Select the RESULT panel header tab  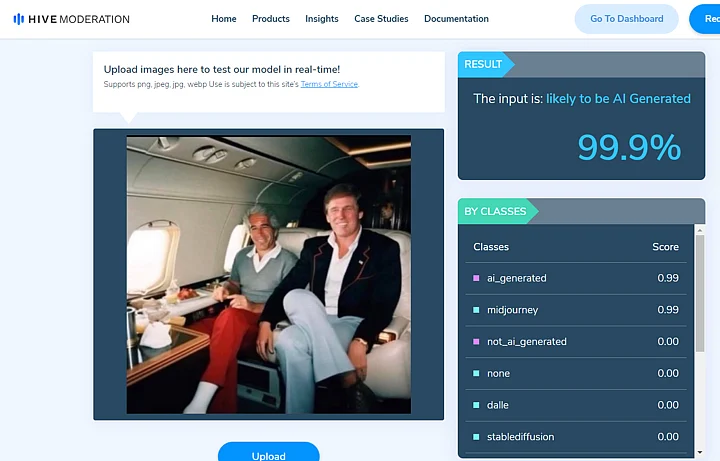coord(485,65)
